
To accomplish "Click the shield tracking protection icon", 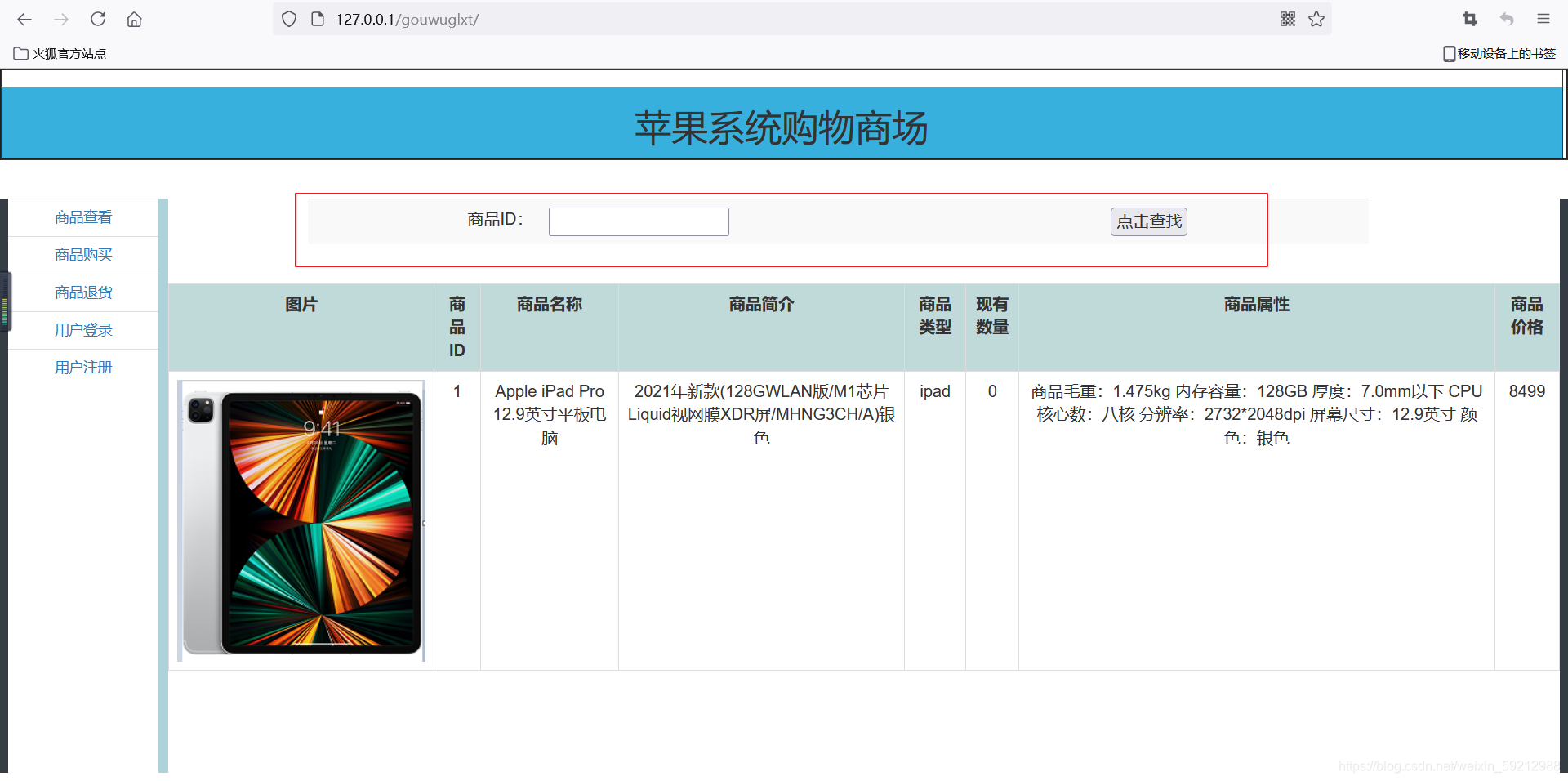I will 288,19.
